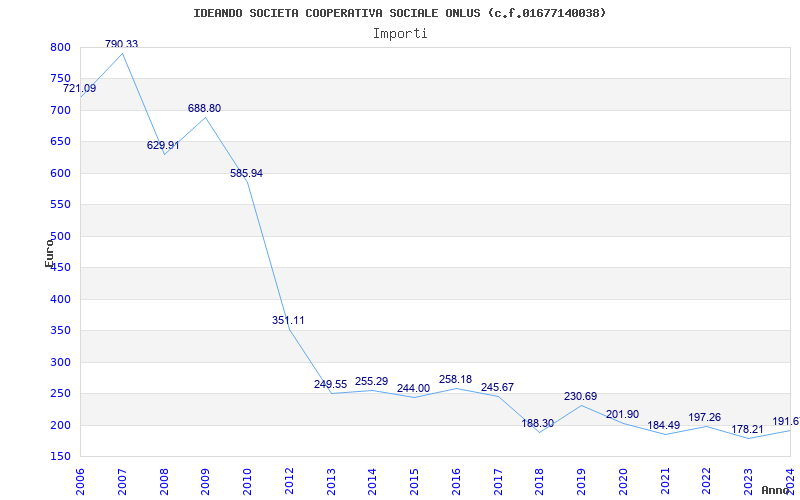Select the 249.55 data label
This screenshot has height=500, width=800.
coord(330,384)
